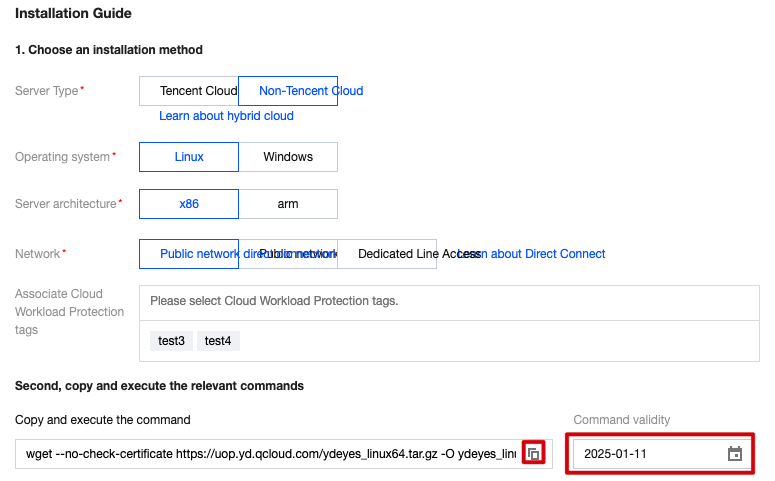Click inside the wget command text field

(x=270, y=454)
